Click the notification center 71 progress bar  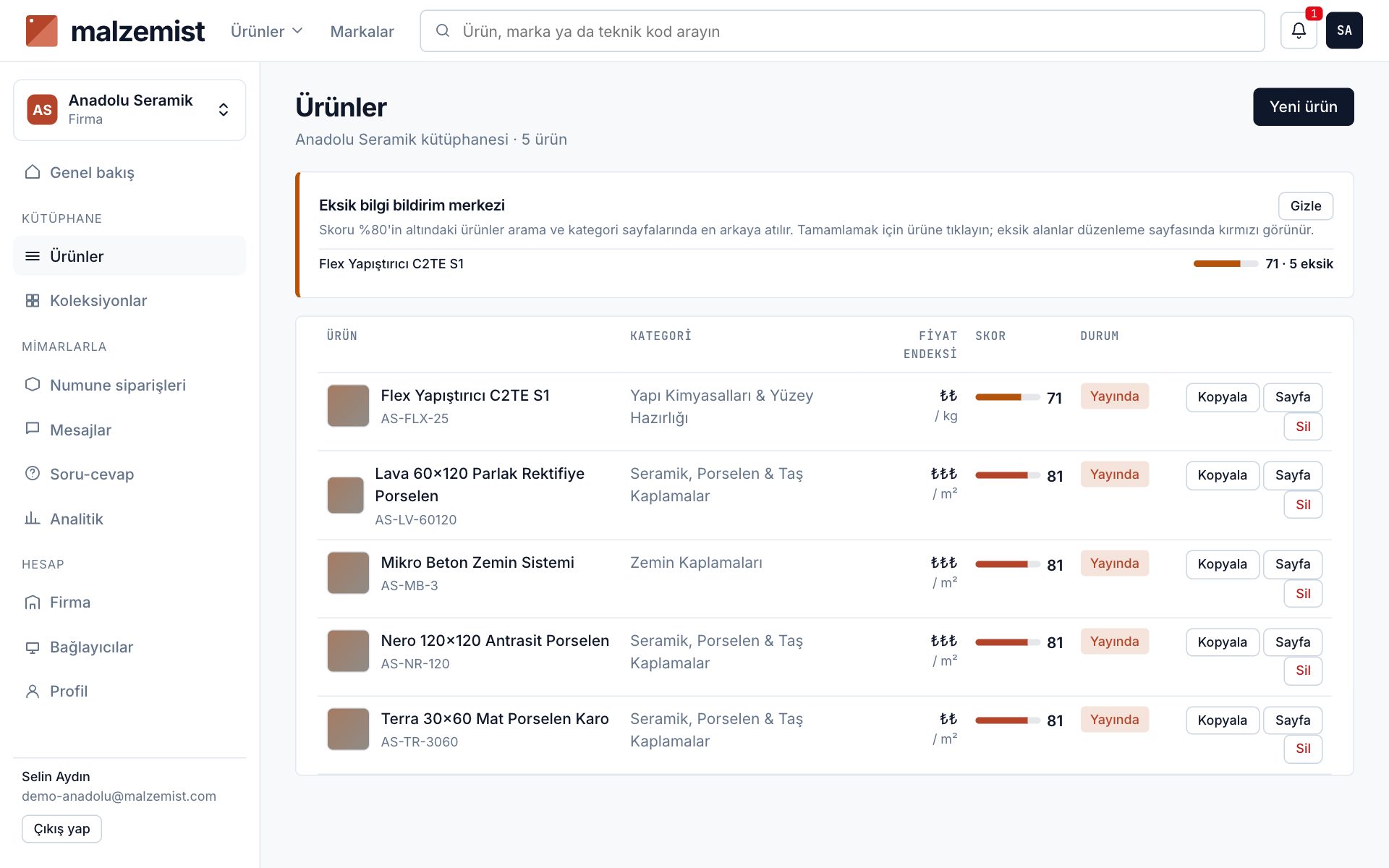(x=1226, y=264)
